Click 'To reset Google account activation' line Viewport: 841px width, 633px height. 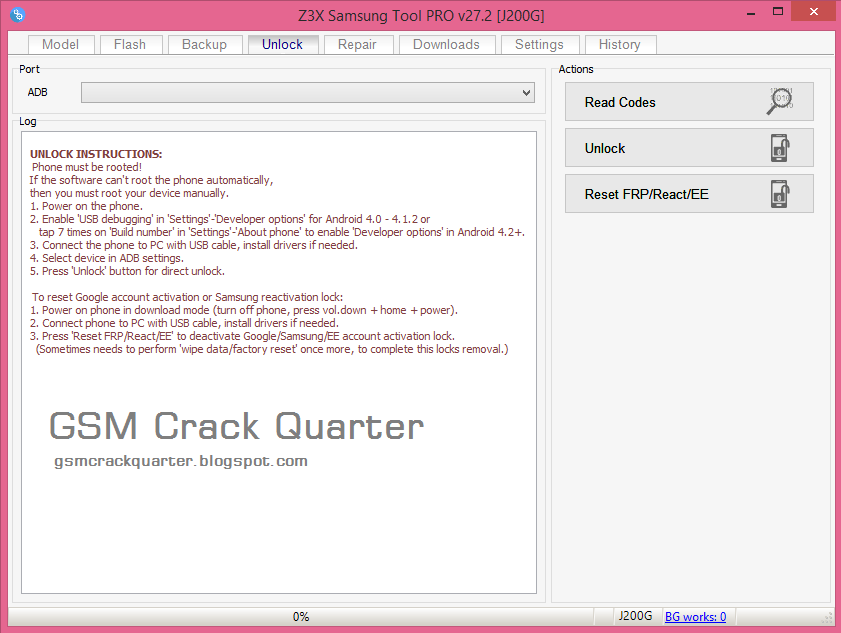tap(187, 297)
